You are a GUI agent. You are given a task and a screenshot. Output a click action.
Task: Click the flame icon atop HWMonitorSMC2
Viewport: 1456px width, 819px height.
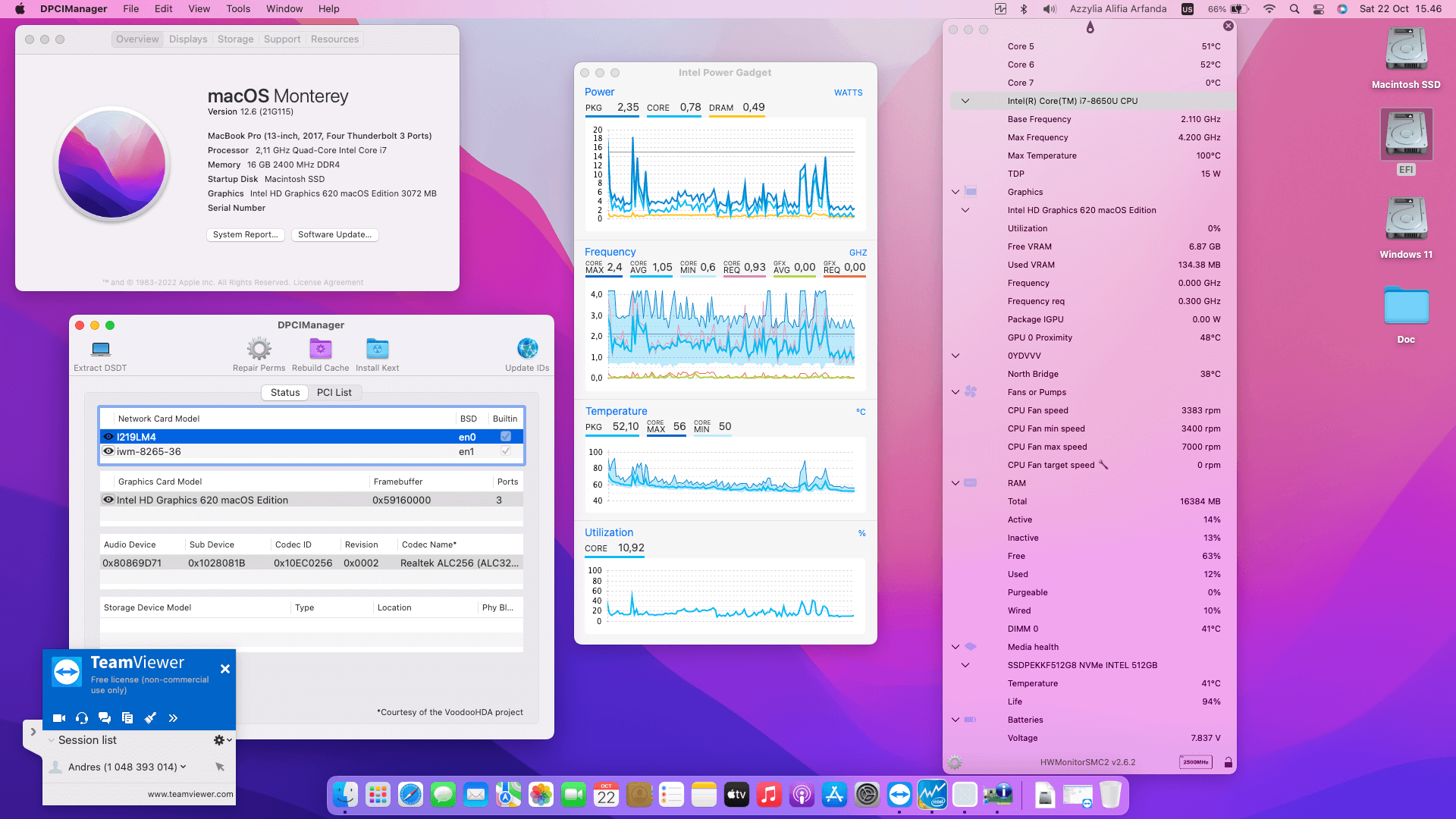[1090, 27]
